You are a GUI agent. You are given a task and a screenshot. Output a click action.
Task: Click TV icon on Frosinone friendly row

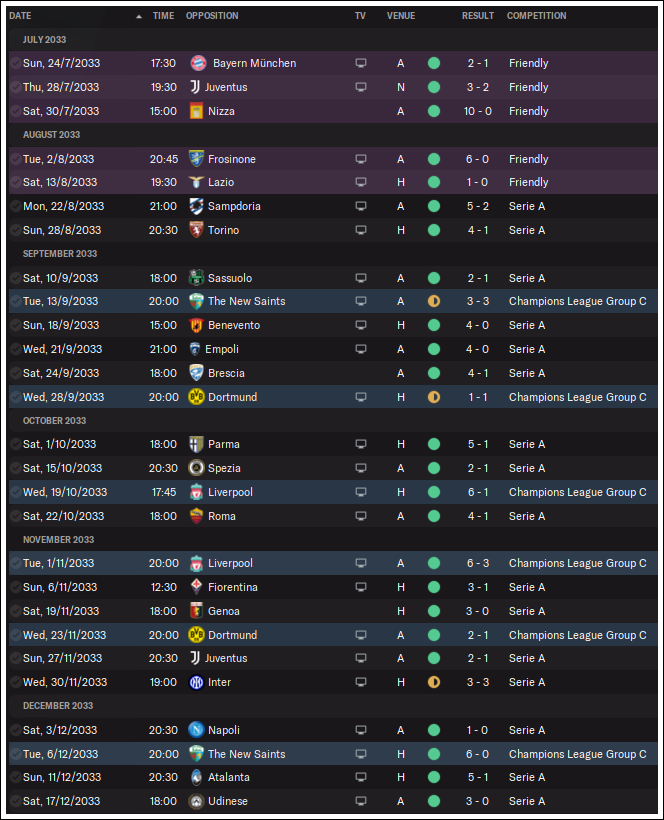361,159
